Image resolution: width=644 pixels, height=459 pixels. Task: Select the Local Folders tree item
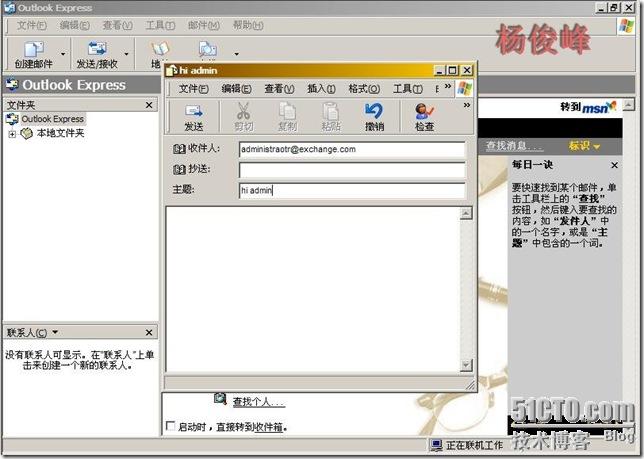60,133
